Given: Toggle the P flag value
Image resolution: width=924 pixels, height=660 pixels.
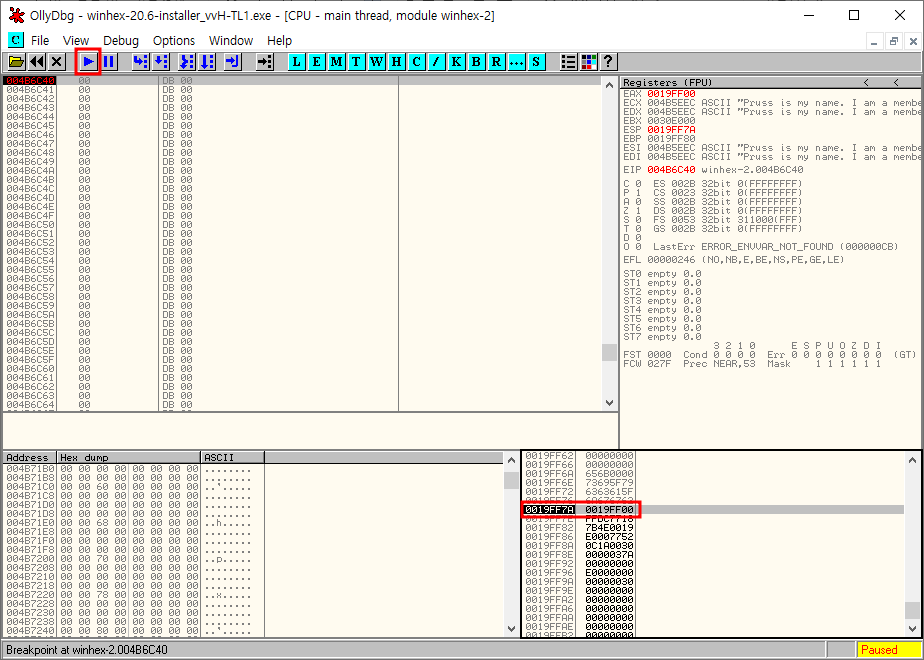Looking at the screenshot, I should [639, 193].
